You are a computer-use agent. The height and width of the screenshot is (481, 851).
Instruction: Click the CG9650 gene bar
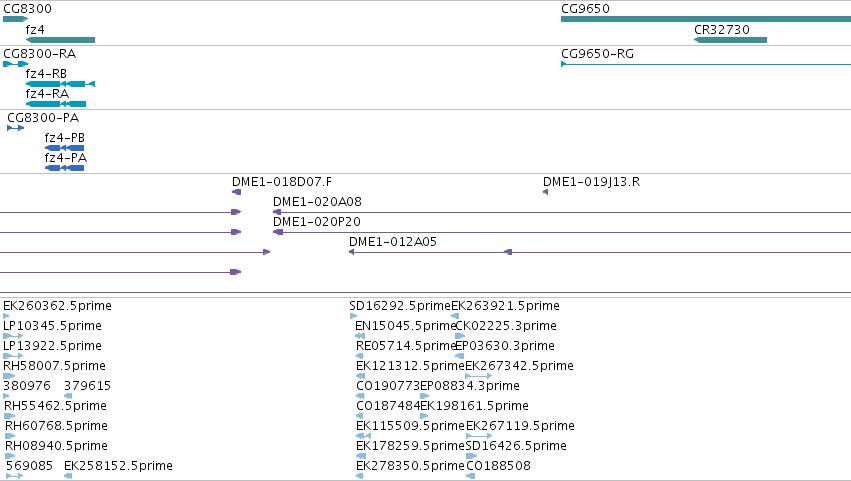706,19
